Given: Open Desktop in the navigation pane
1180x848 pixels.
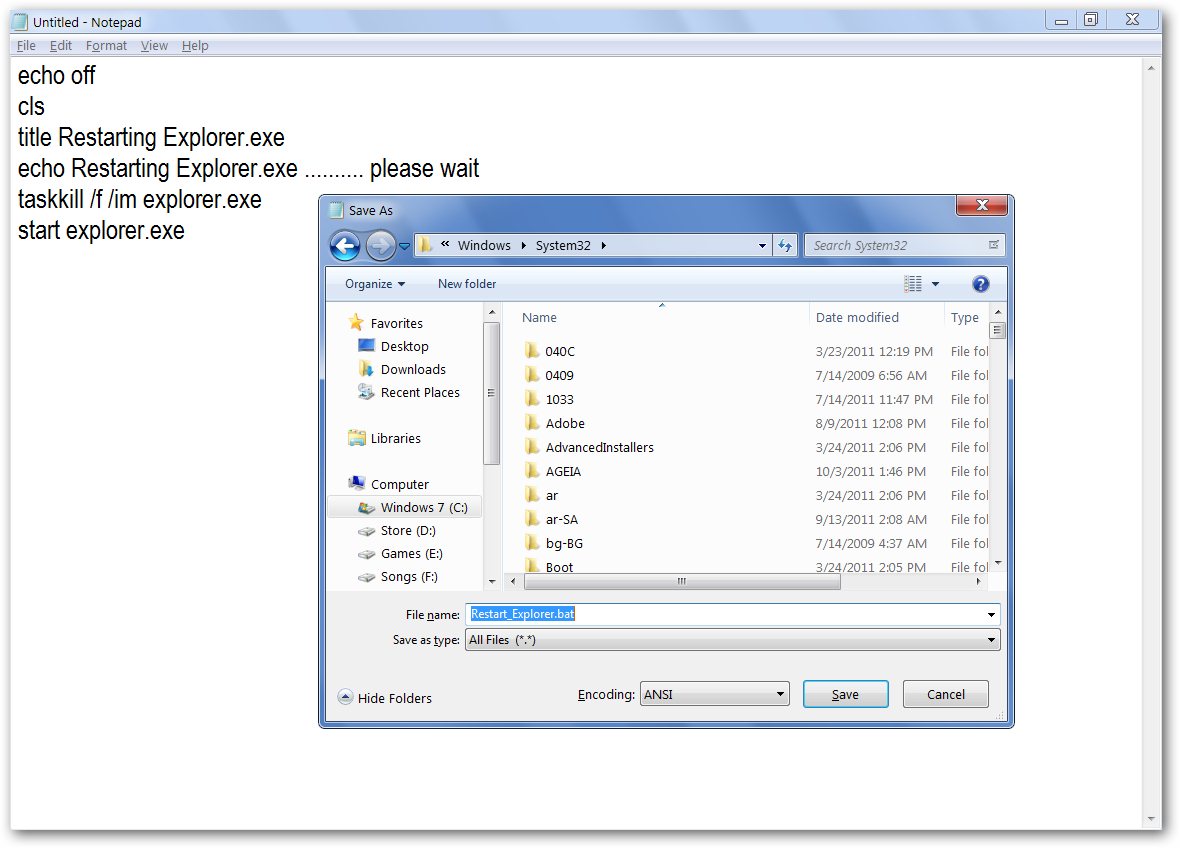Looking at the screenshot, I should 394,346.
